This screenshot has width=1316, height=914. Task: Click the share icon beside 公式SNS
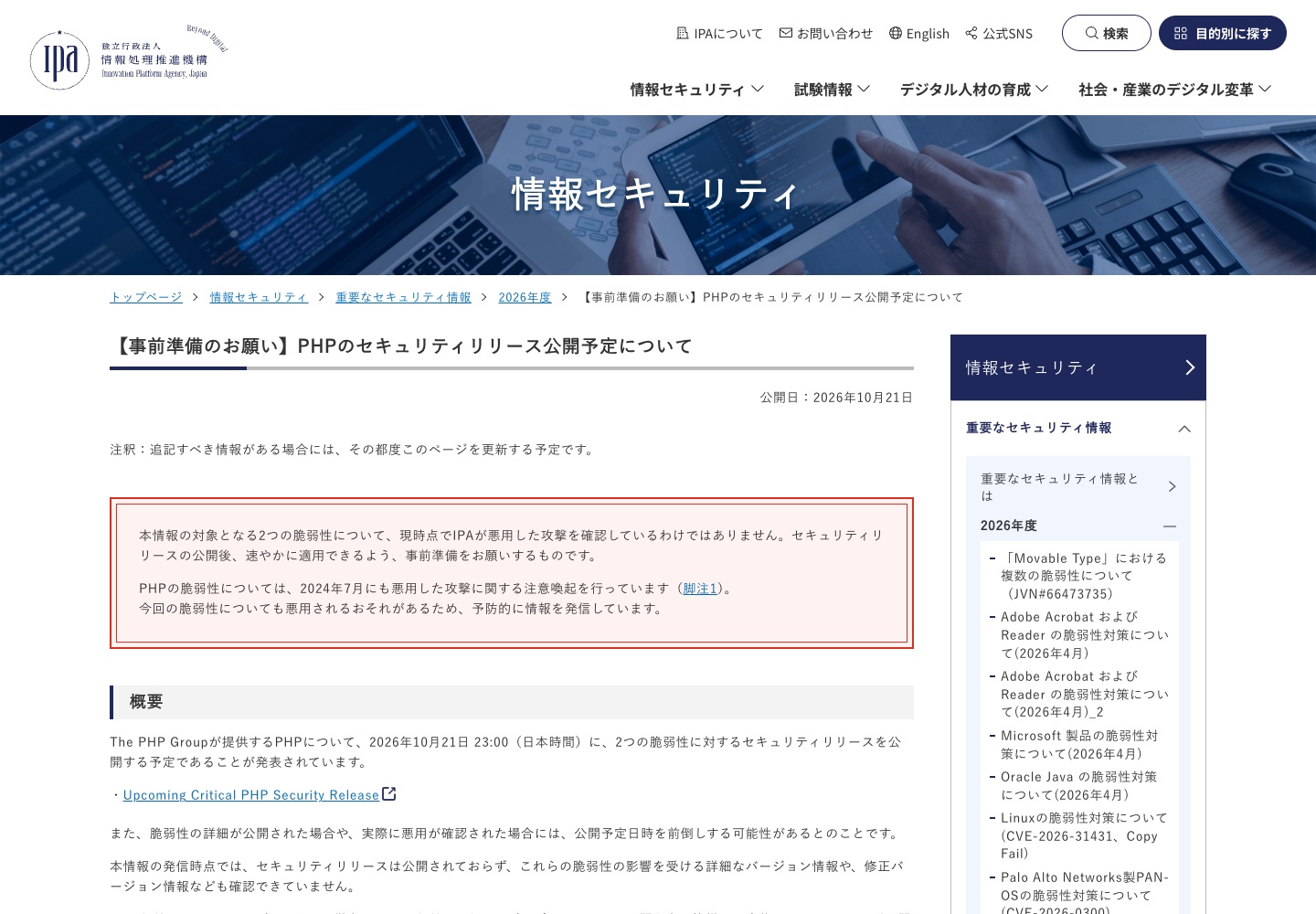[971, 33]
